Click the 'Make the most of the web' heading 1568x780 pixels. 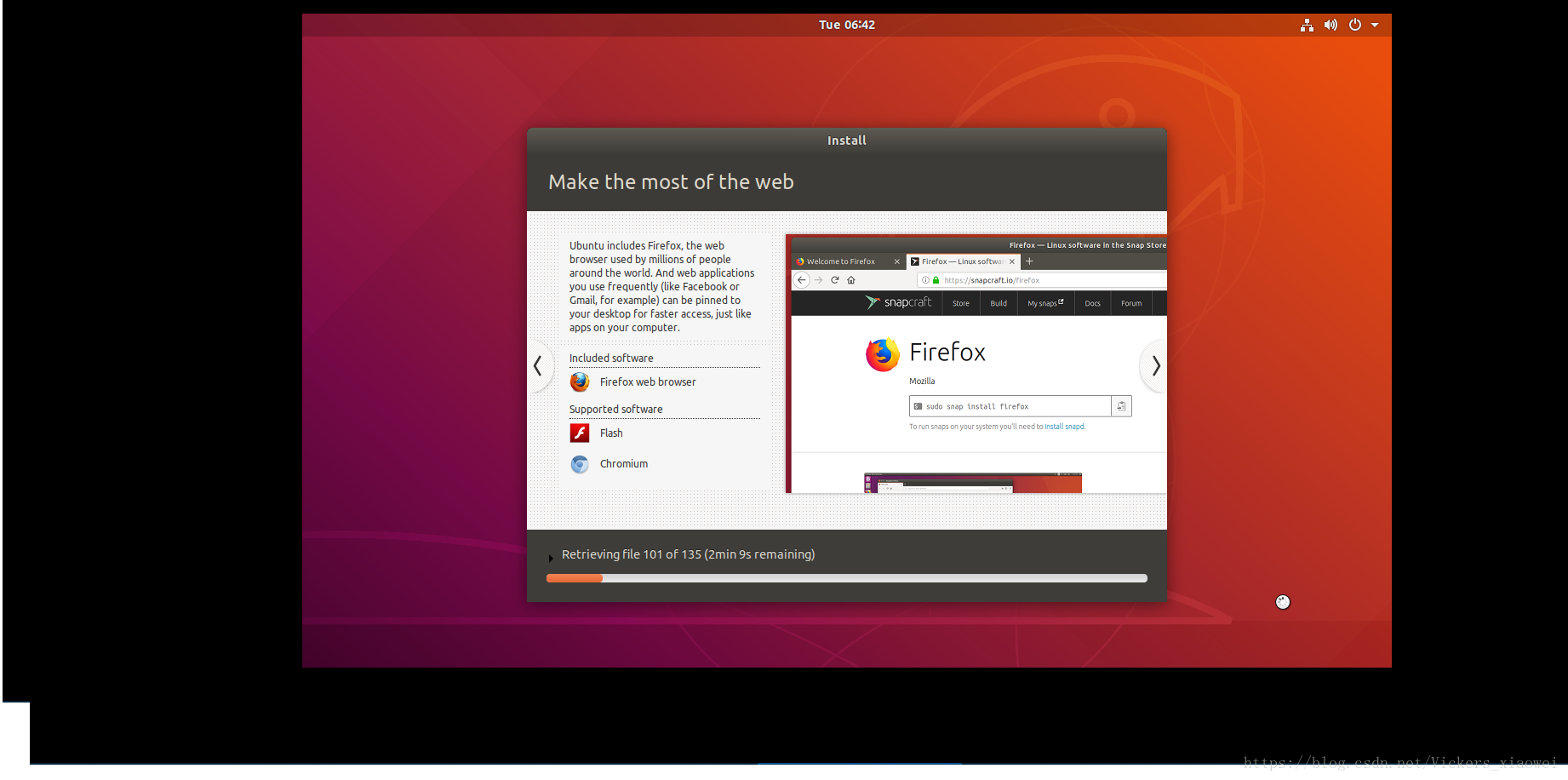point(671,181)
